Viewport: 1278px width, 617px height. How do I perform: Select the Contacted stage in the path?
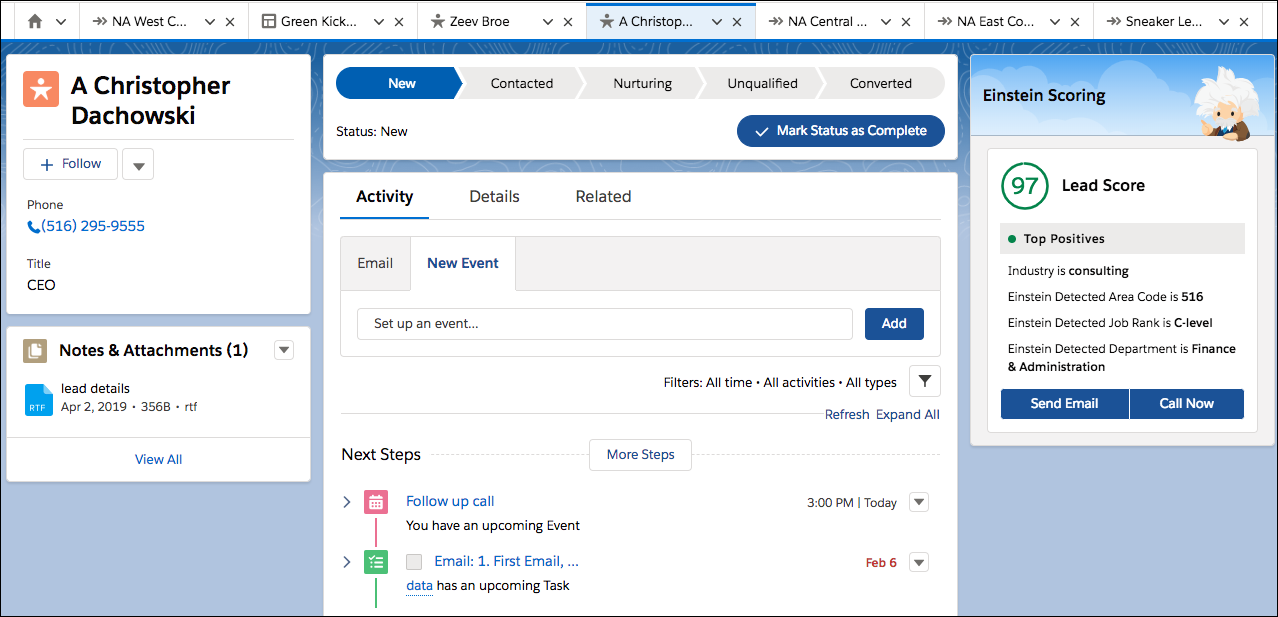521,84
